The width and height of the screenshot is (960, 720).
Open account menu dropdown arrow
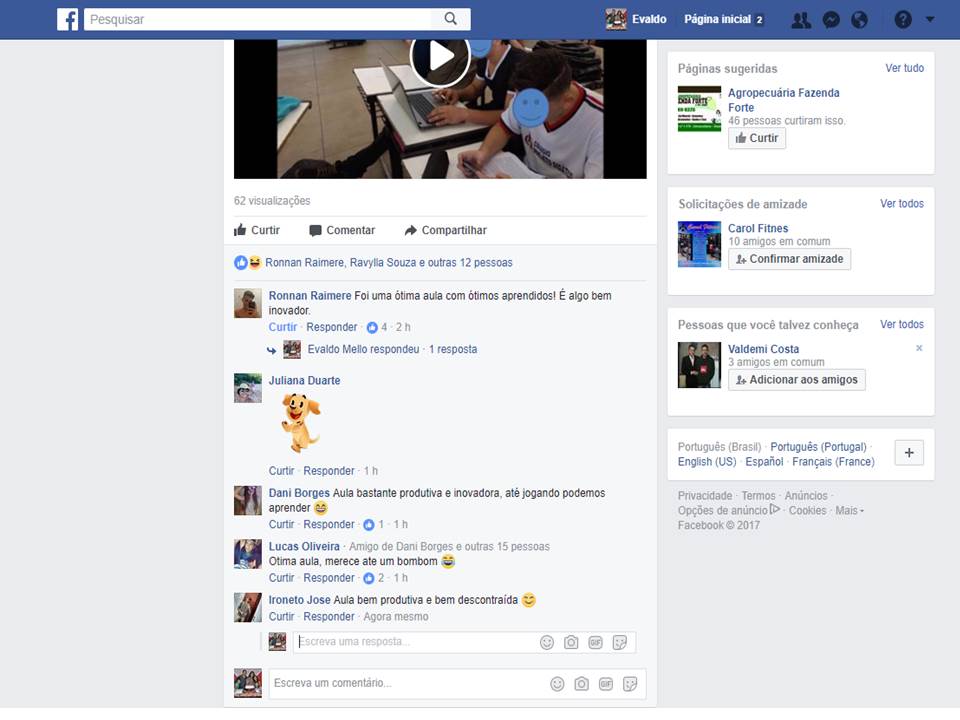click(930, 19)
